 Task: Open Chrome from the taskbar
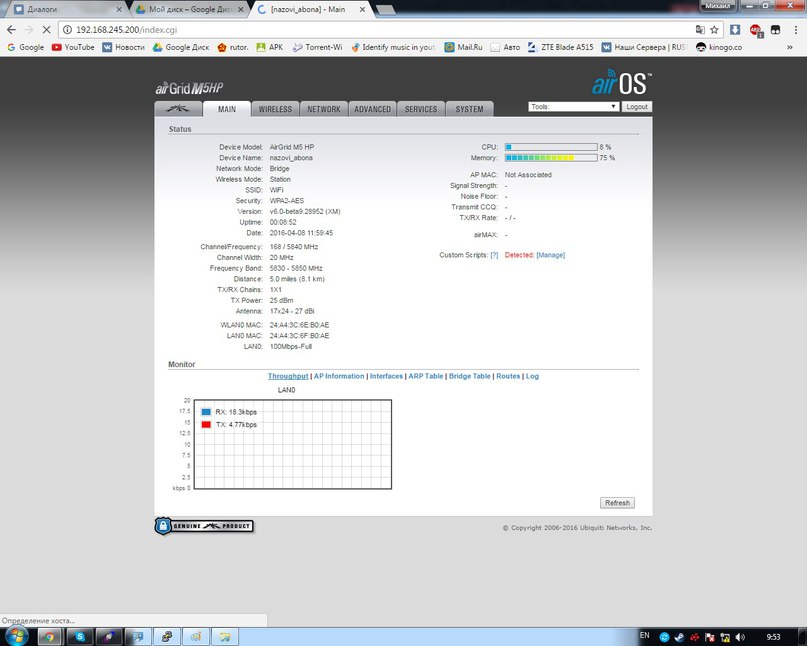coord(49,637)
